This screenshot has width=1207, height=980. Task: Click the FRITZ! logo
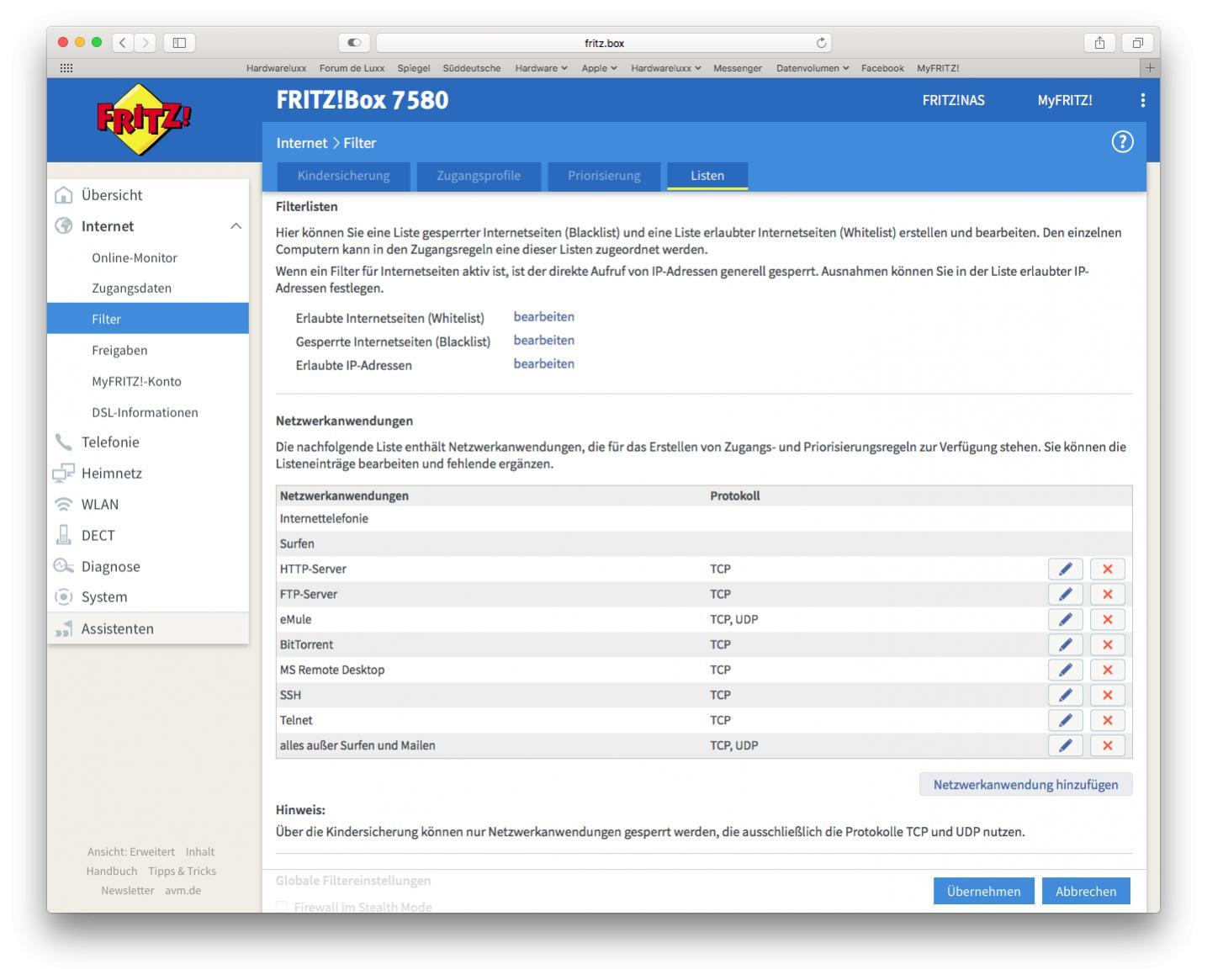(144, 120)
